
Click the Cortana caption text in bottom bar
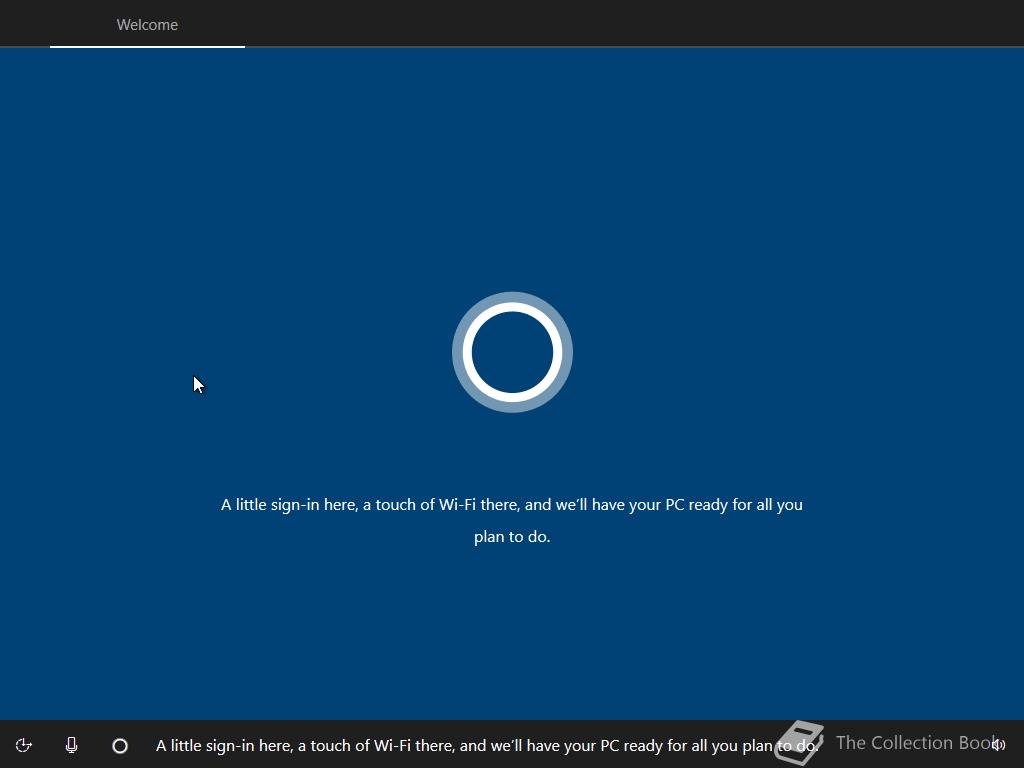coord(487,746)
